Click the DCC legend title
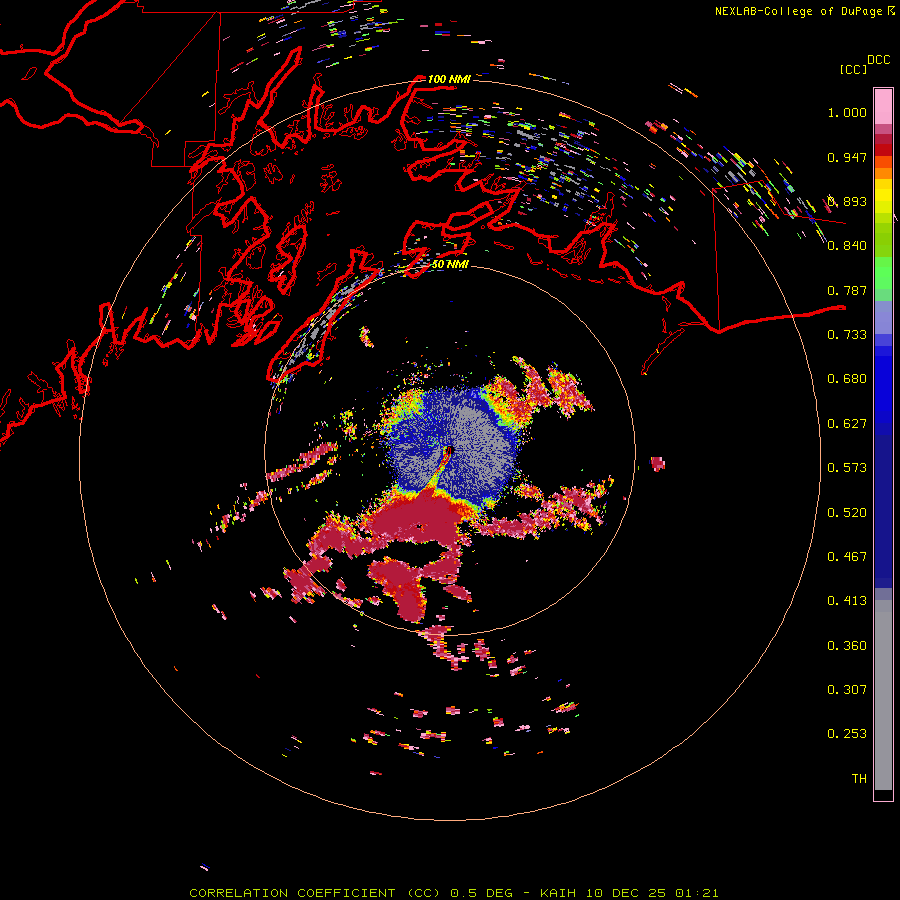The height and width of the screenshot is (900, 900). (x=879, y=60)
